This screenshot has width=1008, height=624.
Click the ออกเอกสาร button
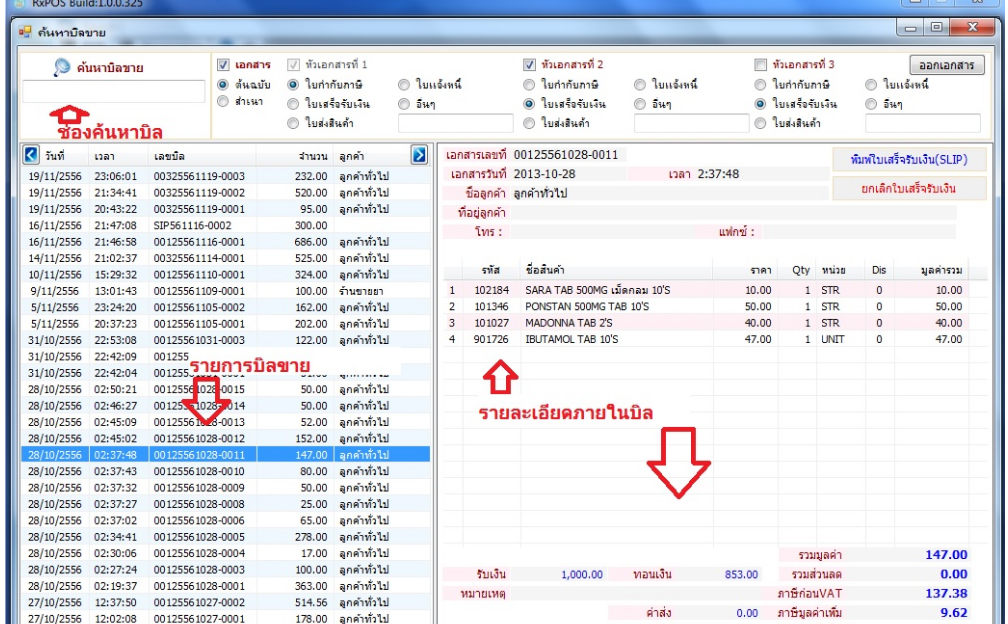pos(946,65)
